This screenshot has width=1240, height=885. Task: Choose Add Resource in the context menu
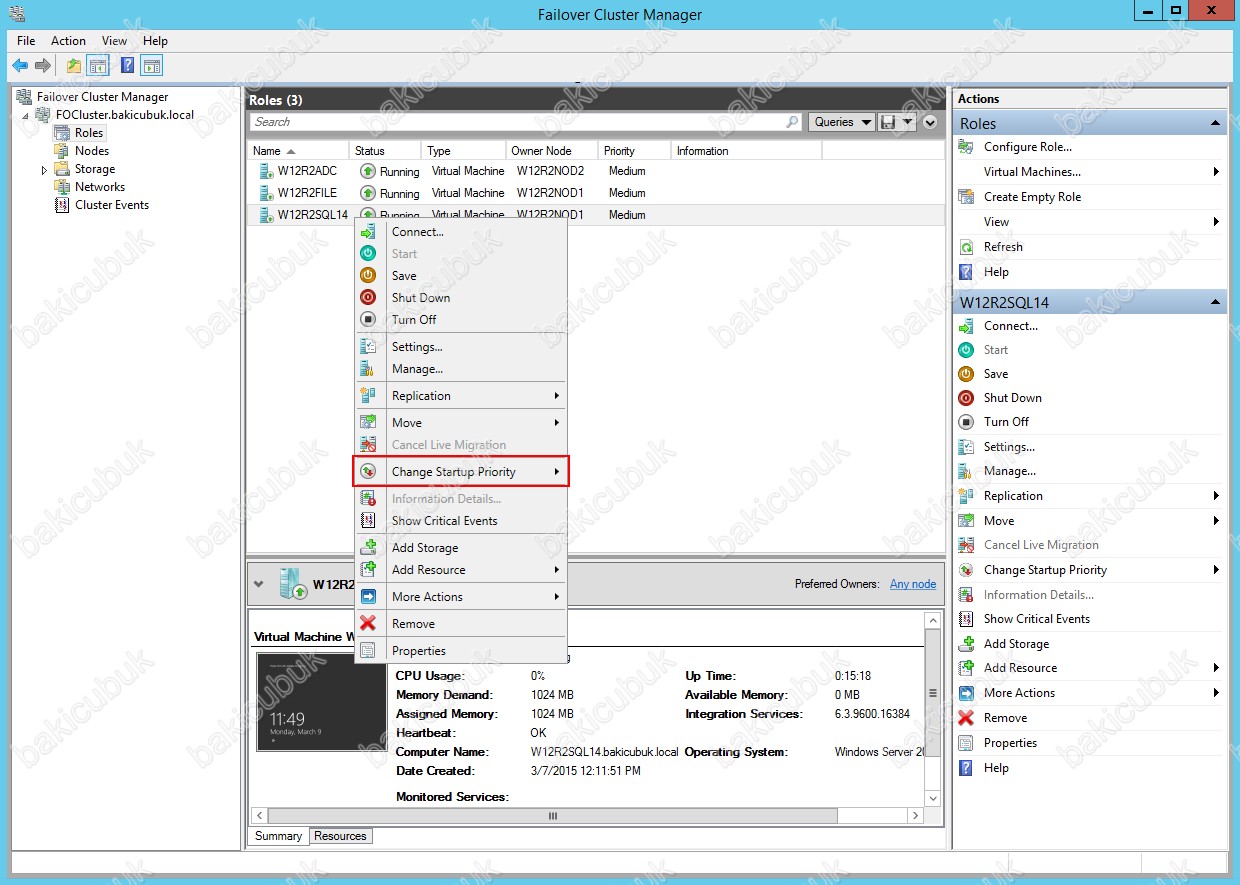[461, 570]
